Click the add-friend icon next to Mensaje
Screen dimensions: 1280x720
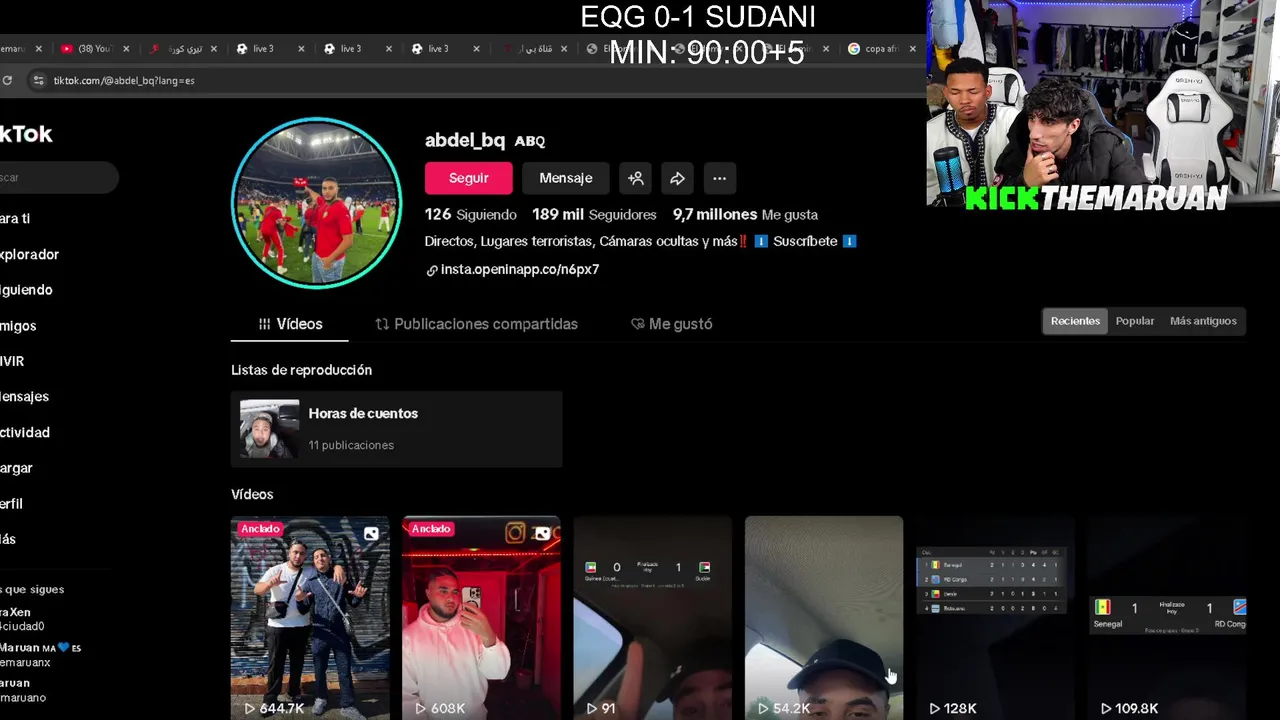635,178
